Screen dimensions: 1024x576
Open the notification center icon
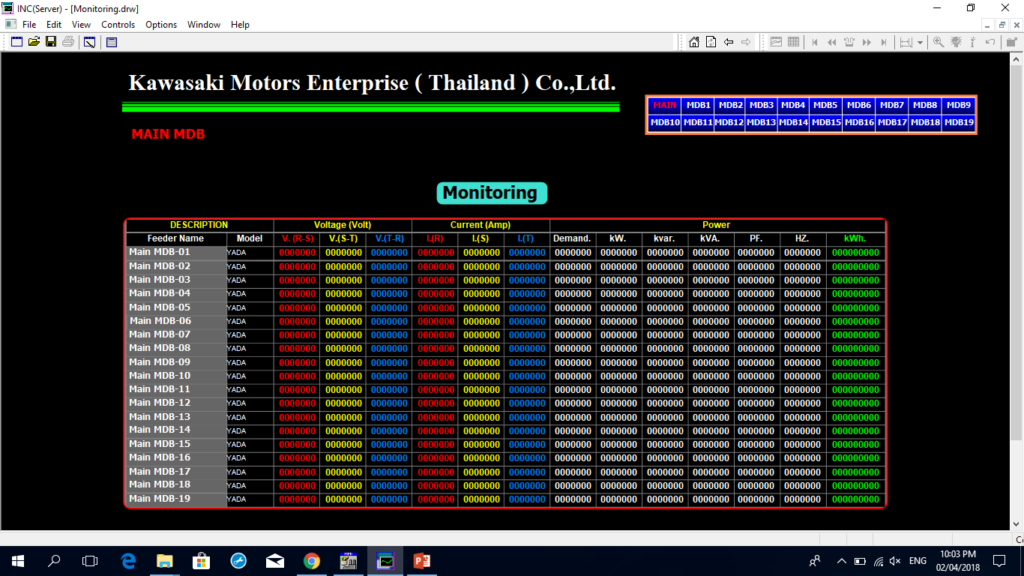pos(999,561)
